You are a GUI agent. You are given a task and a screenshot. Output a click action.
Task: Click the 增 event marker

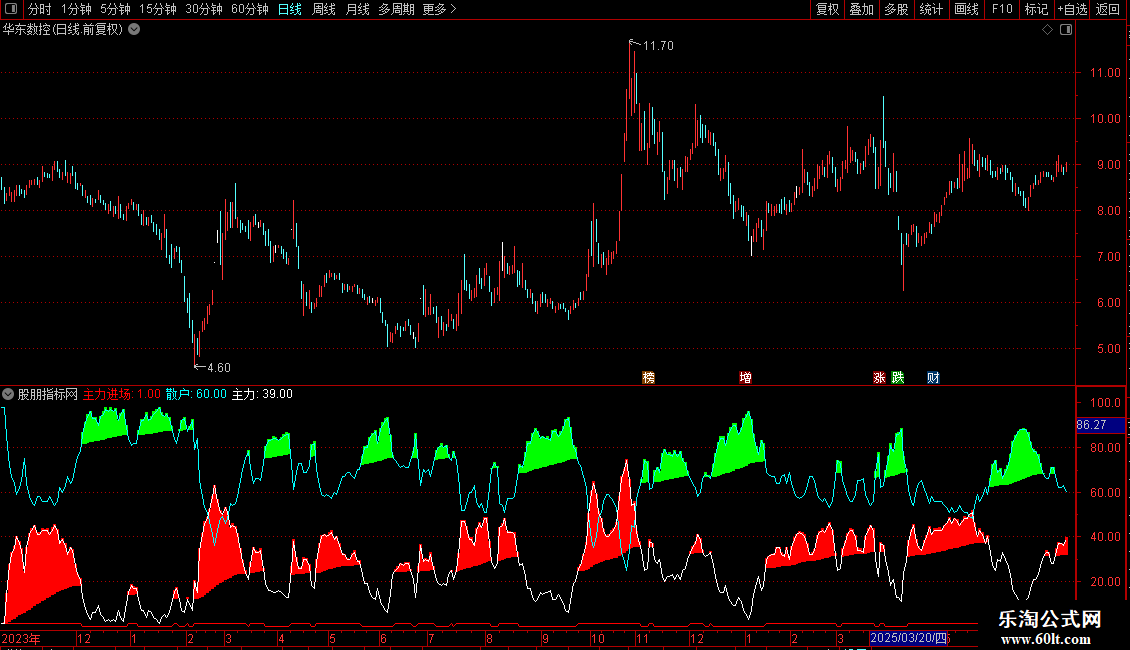tap(745, 378)
